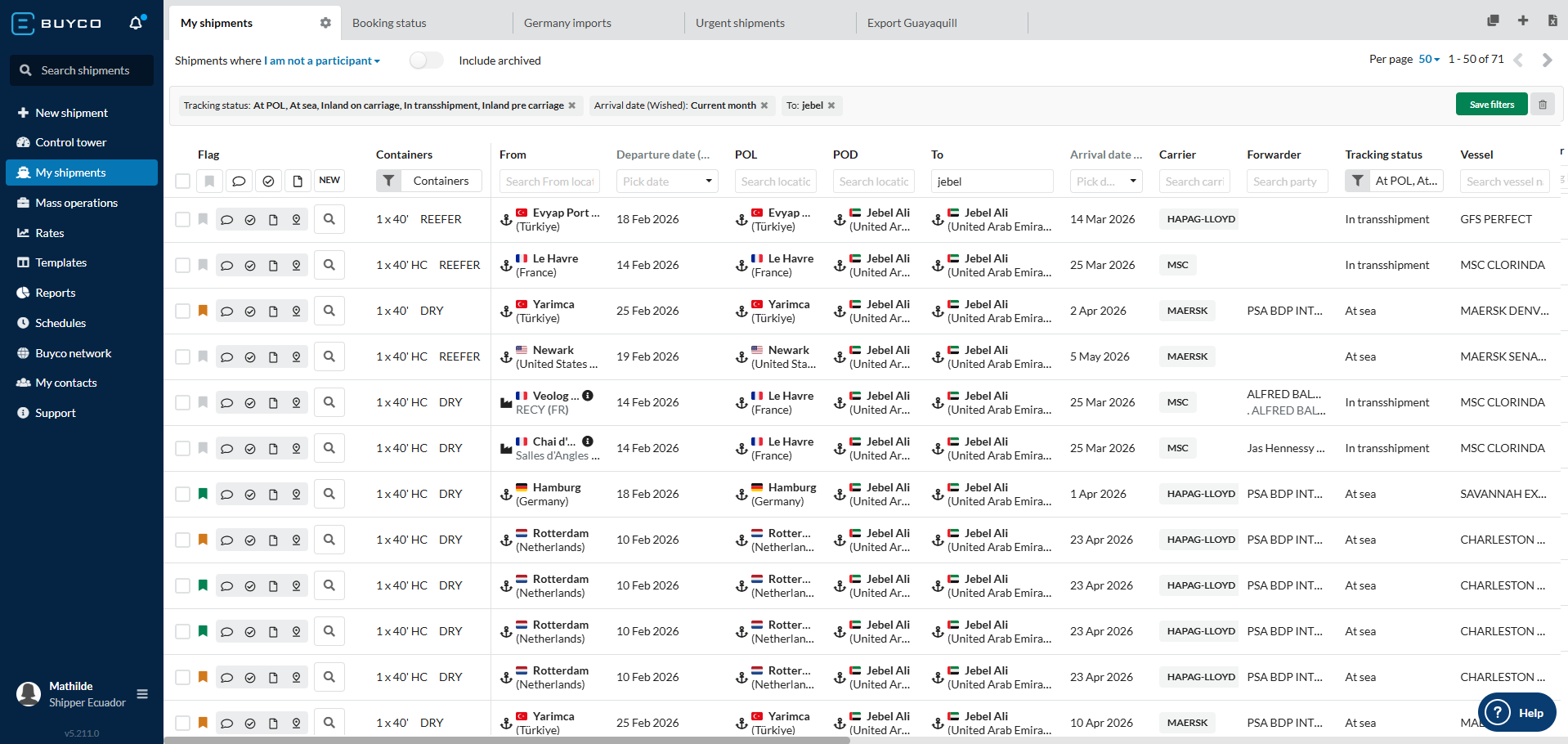Open My shipments tab settings gear
This screenshot has width=1568, height=744.
coord(325,23)
